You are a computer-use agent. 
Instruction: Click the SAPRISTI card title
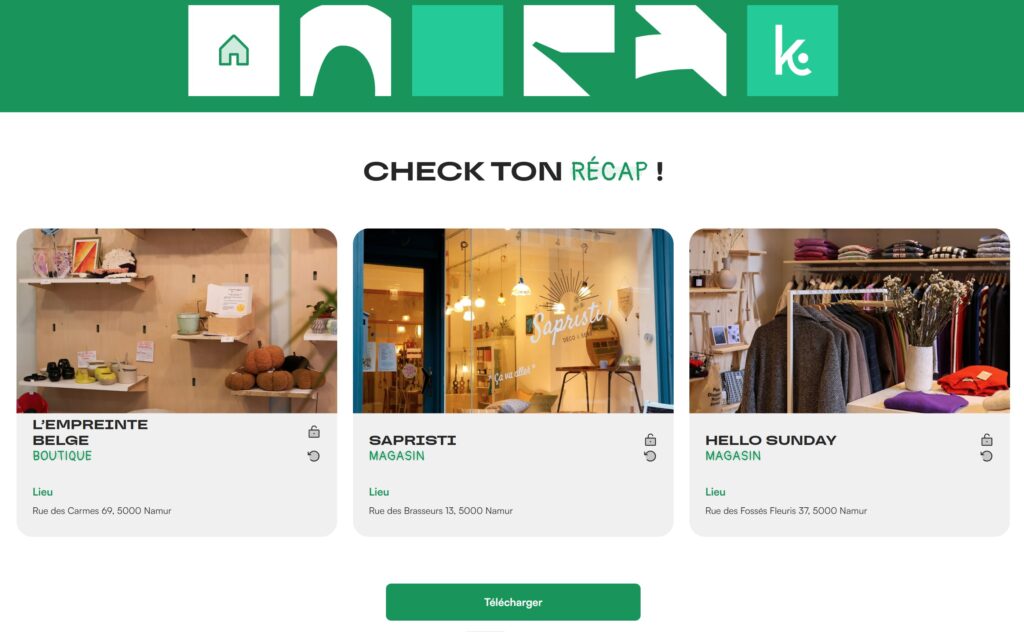point(413,440)
